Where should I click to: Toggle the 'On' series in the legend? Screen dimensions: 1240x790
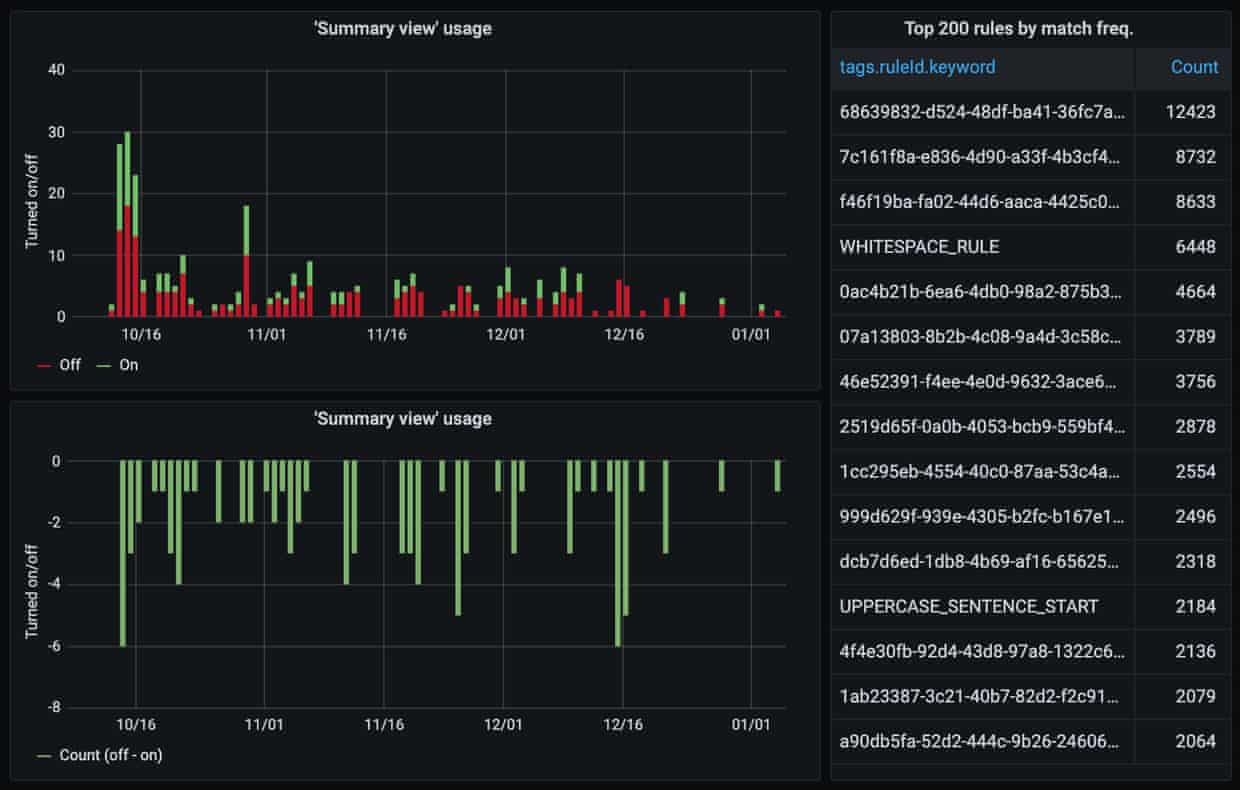(128, 365)
